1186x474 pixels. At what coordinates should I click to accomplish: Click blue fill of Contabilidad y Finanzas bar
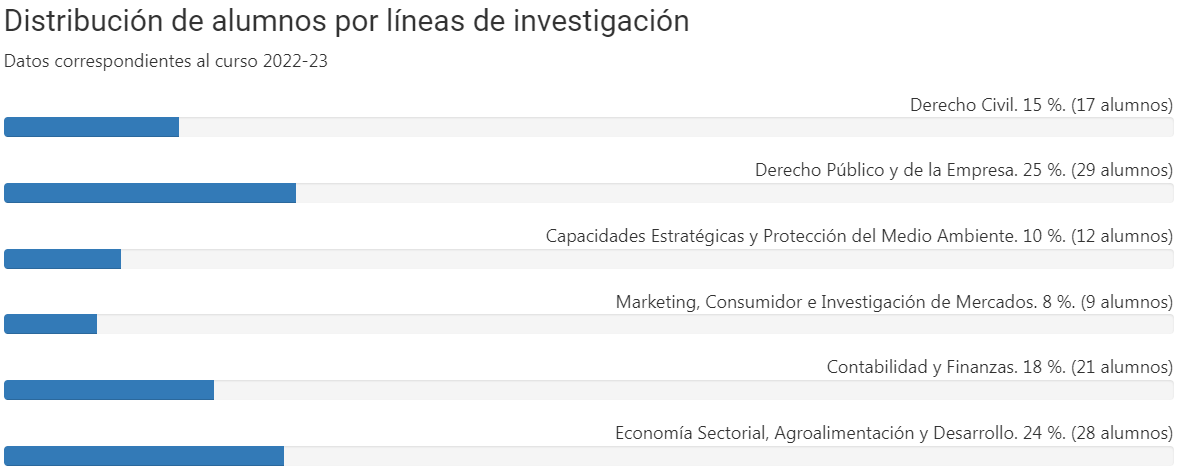point(109,390)
